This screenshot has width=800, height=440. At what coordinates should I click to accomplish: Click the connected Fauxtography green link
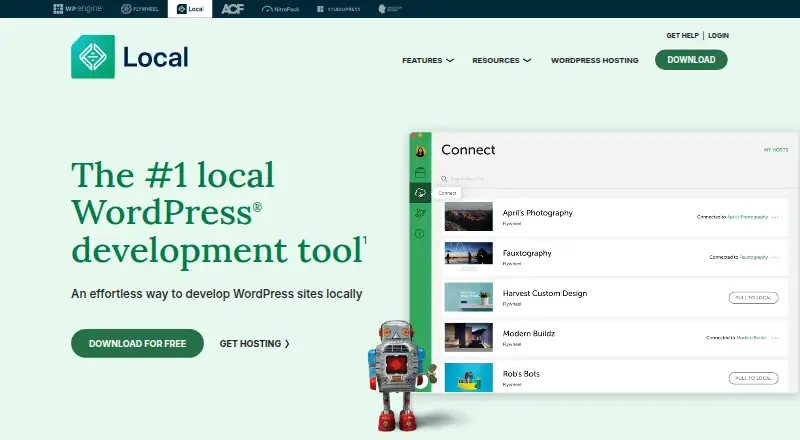point(754,257)
